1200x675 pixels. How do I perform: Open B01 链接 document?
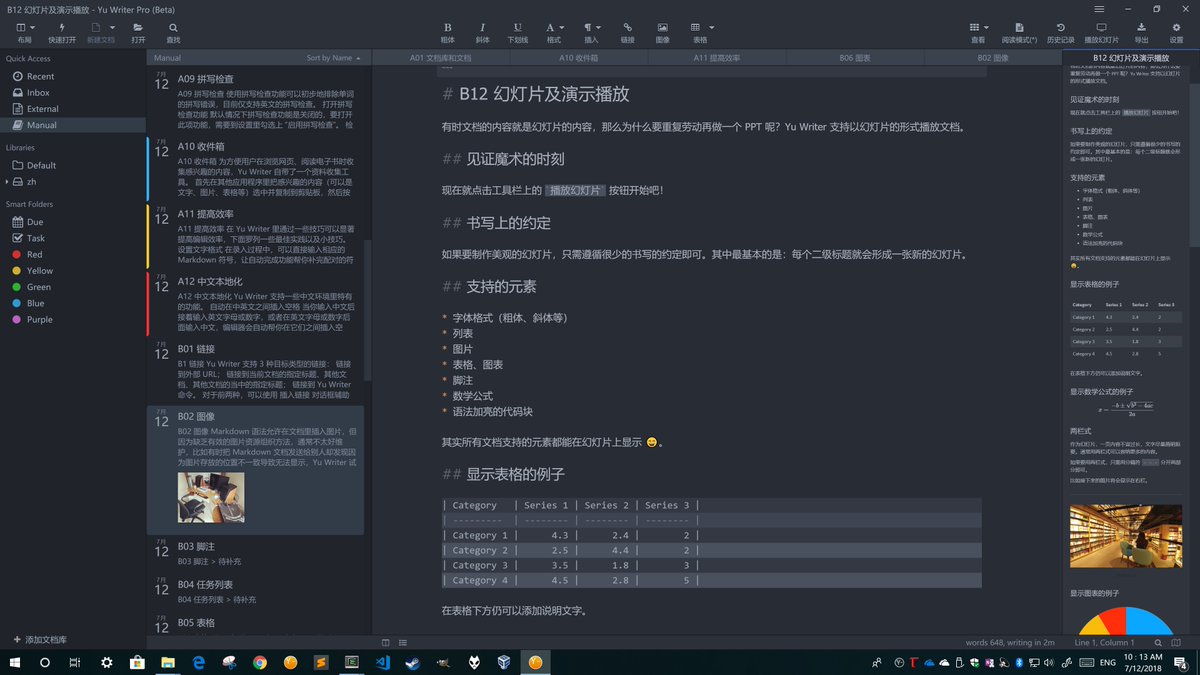(x=256, y=371)
